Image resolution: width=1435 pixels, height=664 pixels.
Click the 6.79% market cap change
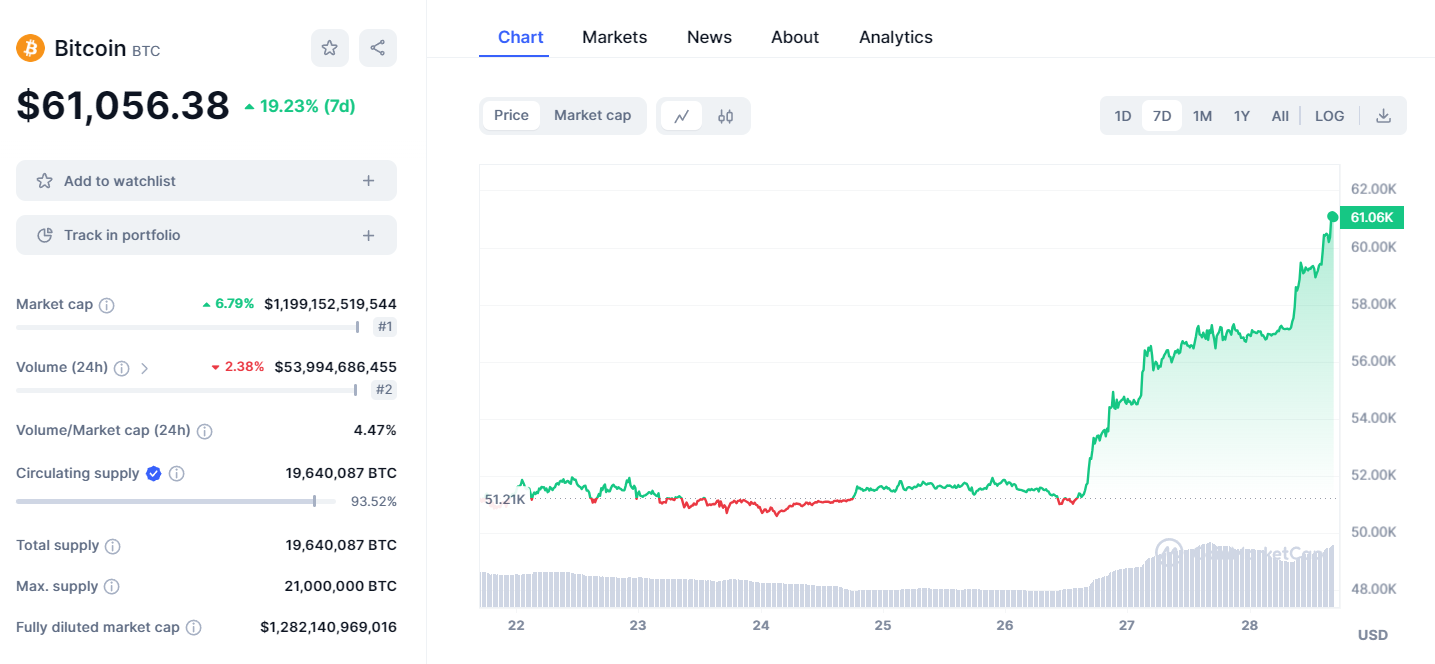(x=228, y=304)
